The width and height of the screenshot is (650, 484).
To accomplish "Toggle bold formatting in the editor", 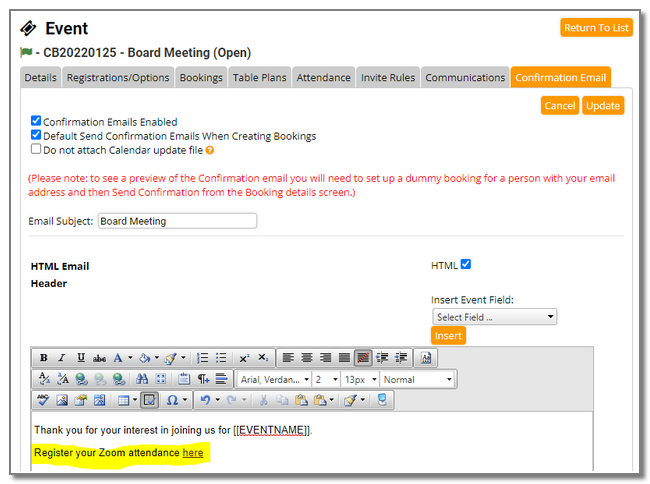I will [44, 358].
